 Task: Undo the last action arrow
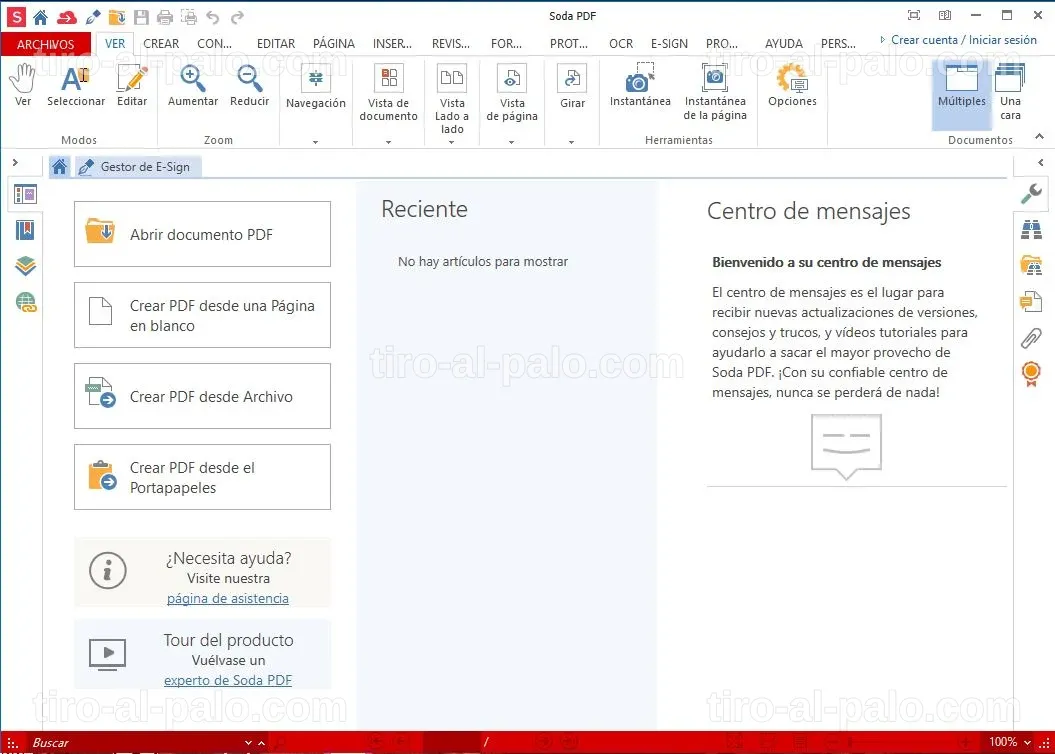pos(213,17)
